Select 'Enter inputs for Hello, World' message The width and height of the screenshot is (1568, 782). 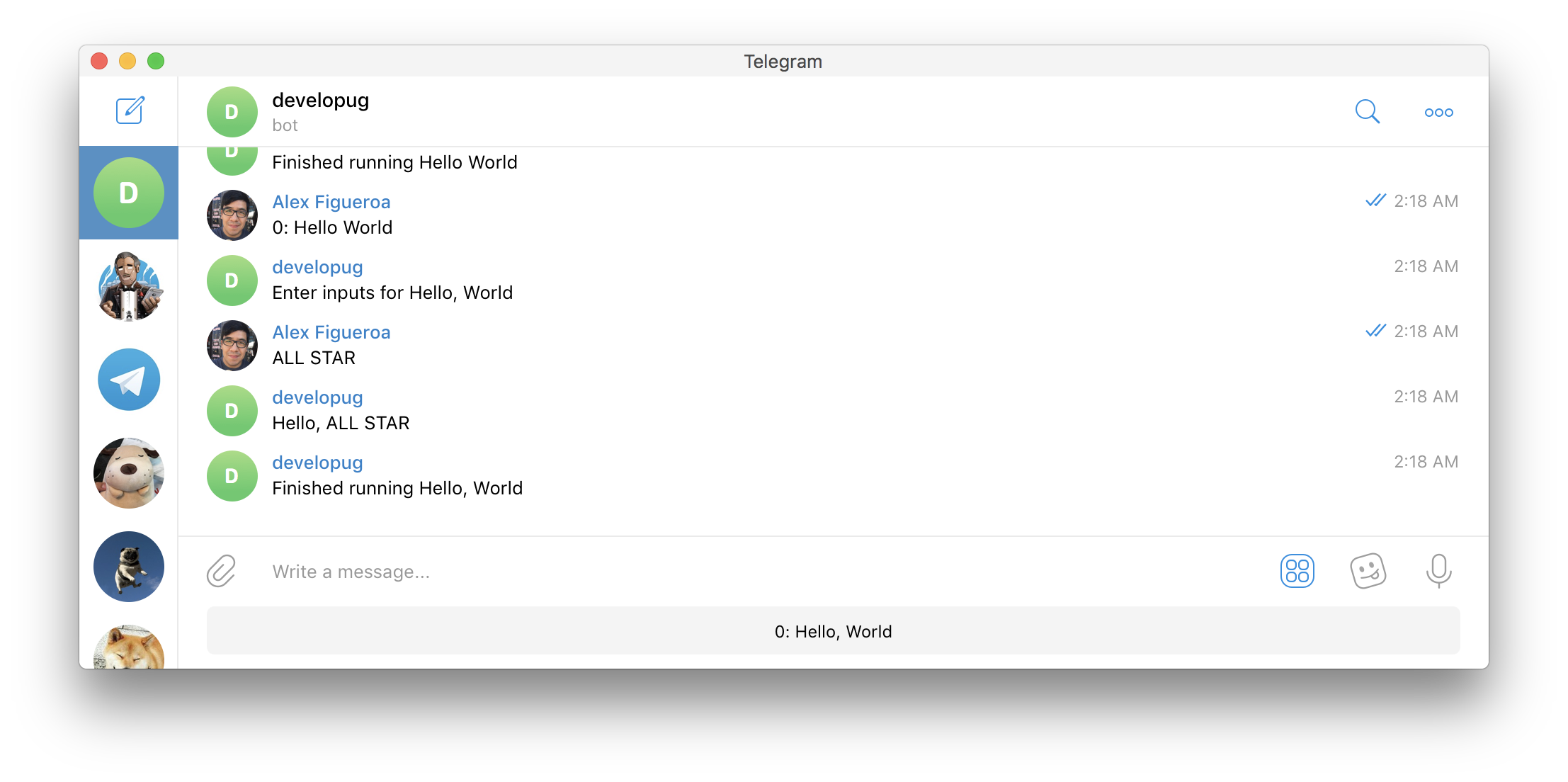pyautogui.click(x=392, y=293)
